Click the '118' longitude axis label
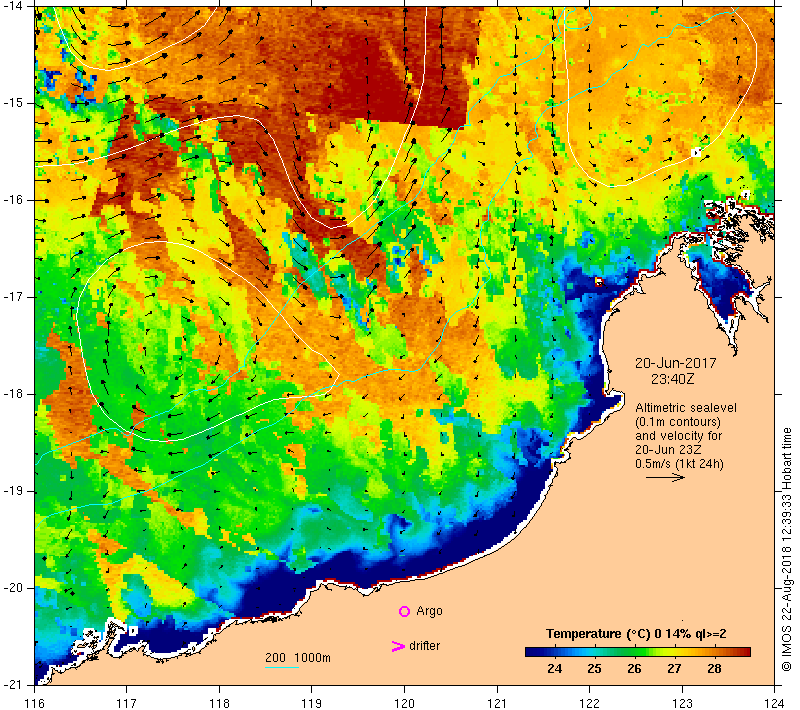Image resolution: width=800 pixels, height=710 pixels. (x=219, y=703)
